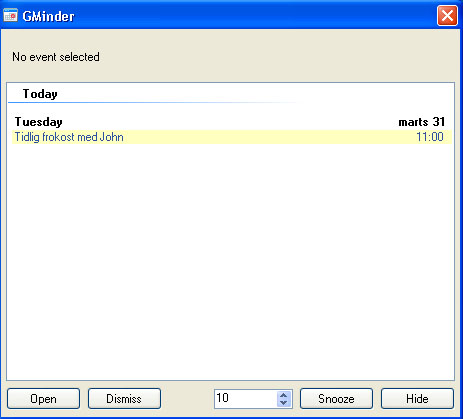This screenshot has height=419, width=463.
Task: Click the snooze minutes field showing 10
Action: (246, 398)
